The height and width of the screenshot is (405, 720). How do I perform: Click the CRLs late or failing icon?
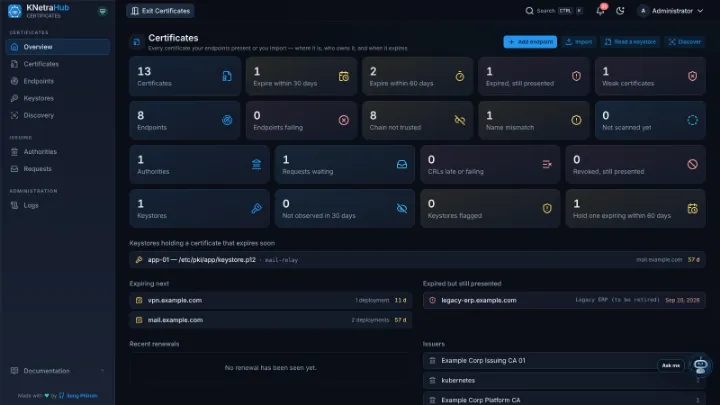point(547,164)
